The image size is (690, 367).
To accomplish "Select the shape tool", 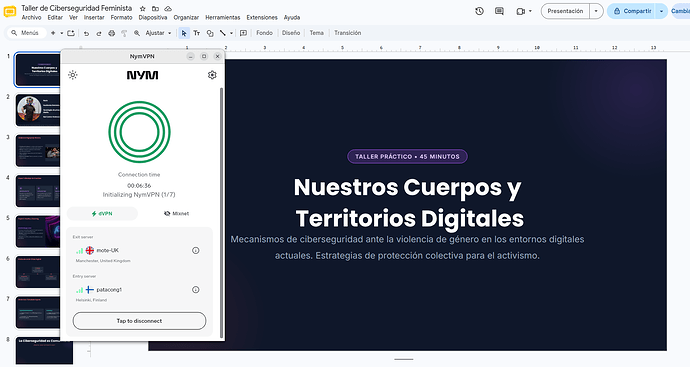I will click(x=210, y=33).
